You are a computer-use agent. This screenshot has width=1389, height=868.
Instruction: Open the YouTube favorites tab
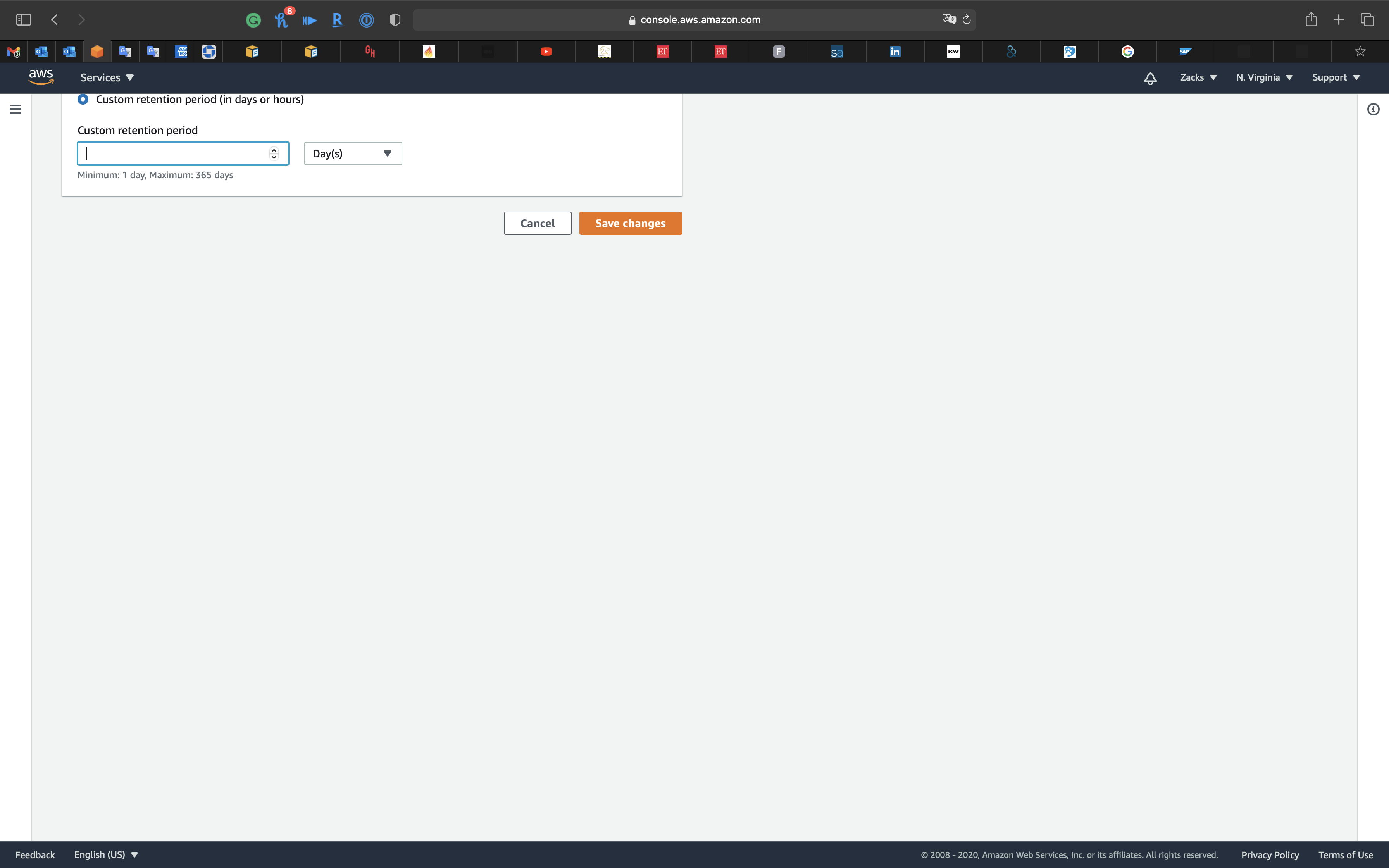546,52
